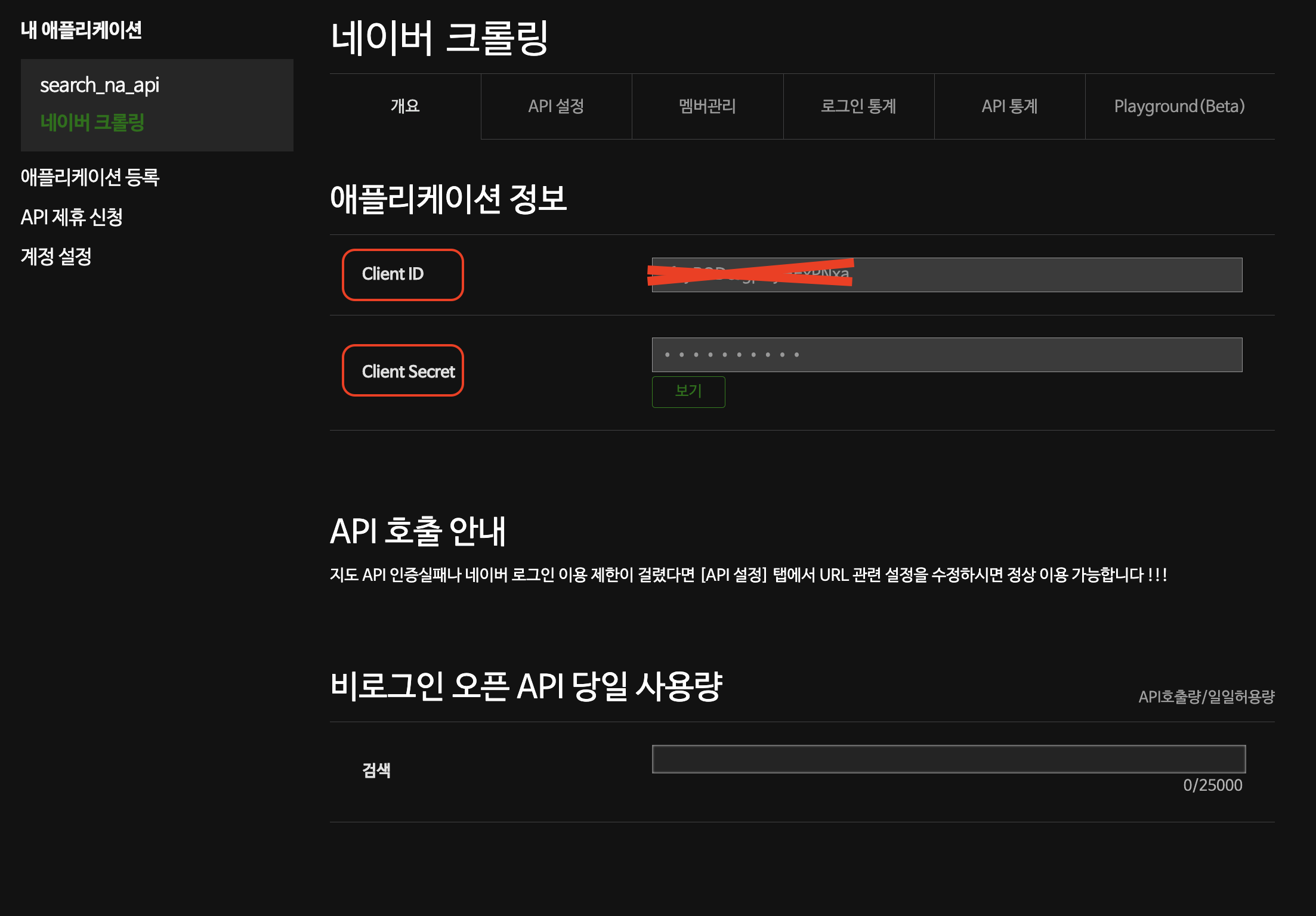The image size is (1316, 916).
Task: Go to API 제휴 신청
Action: tap(72, 217)
